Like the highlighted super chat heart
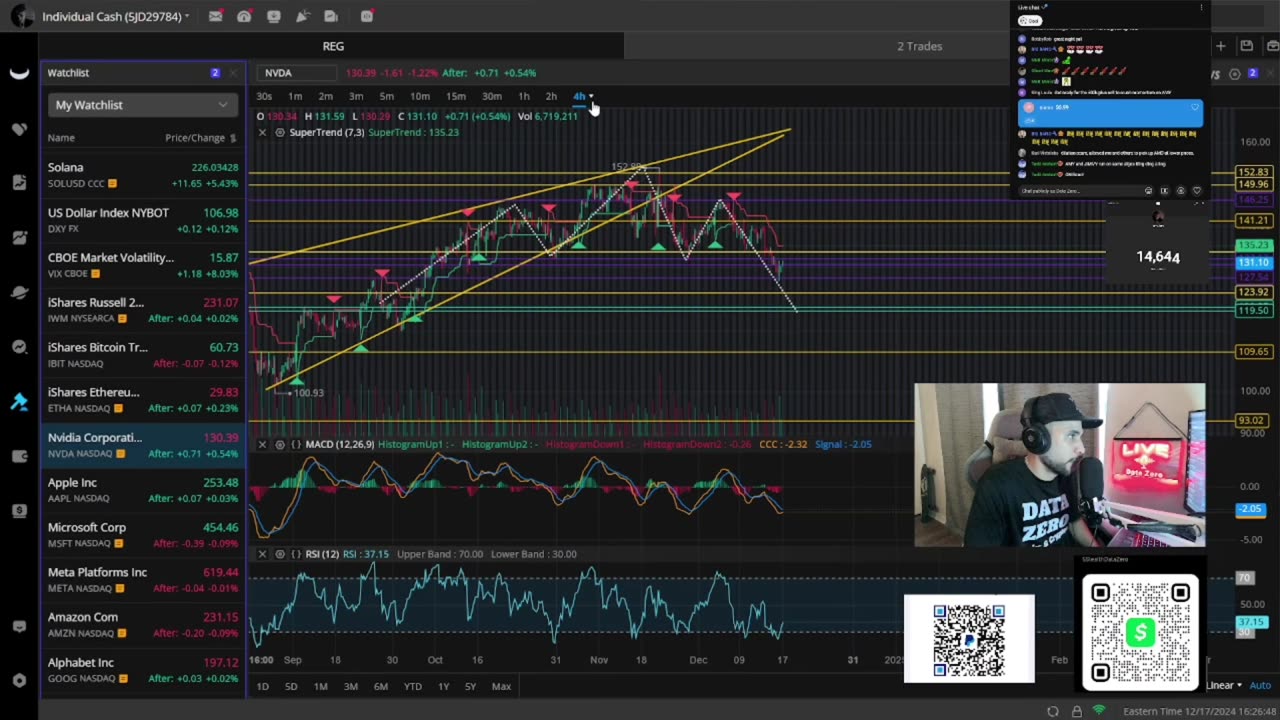1280x720 pixels. [1194, 107]
